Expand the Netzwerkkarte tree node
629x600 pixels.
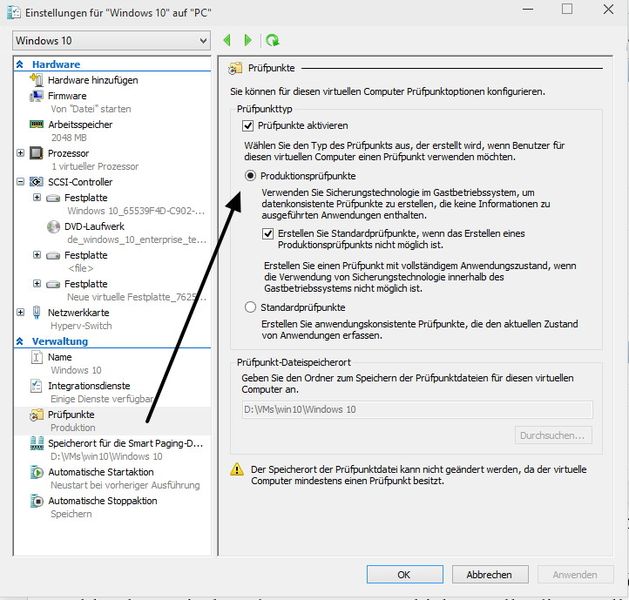pyautogui.click(x=20, y=312)
